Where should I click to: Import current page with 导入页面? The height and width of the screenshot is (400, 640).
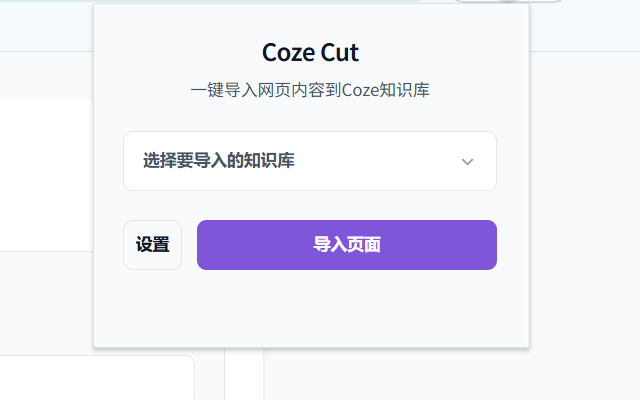[347, 245]
